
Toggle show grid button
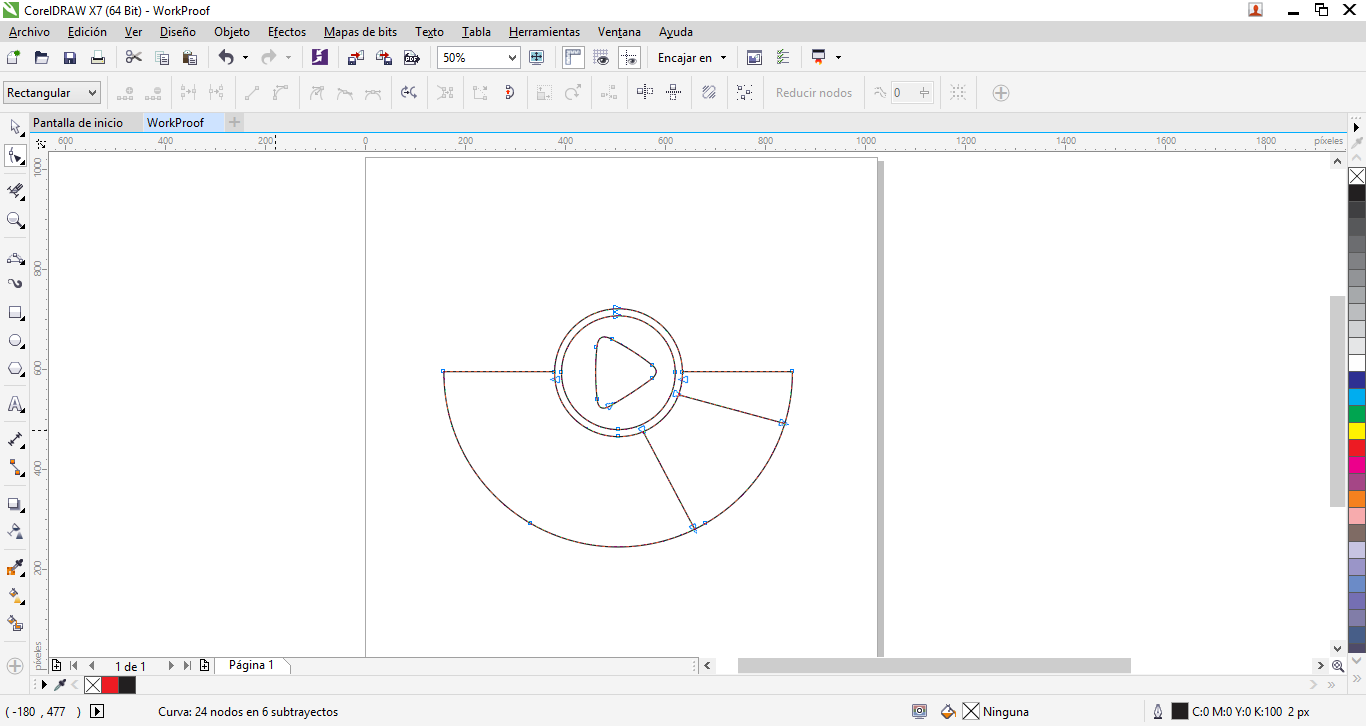pos(601,58)
